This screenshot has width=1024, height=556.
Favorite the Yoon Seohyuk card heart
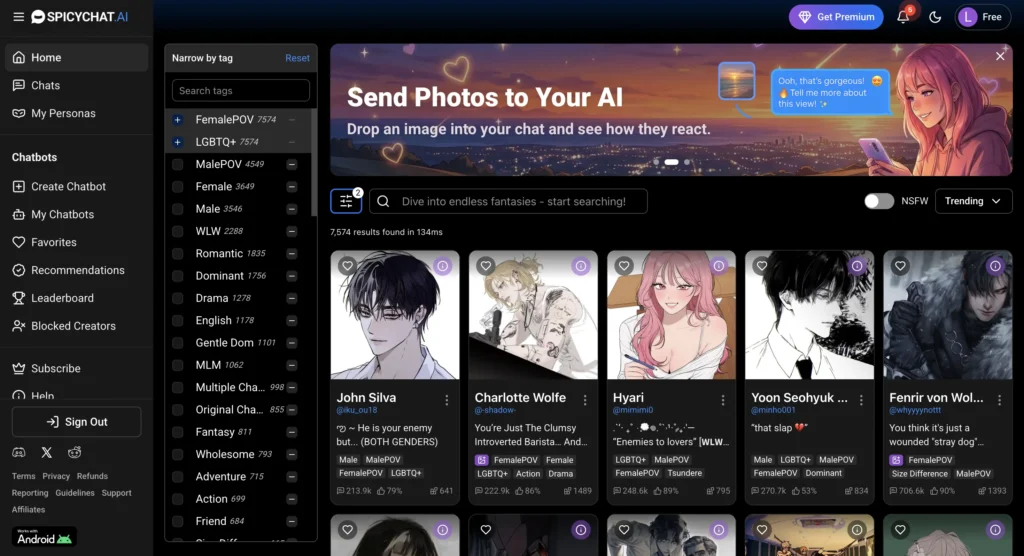point(761,266)
